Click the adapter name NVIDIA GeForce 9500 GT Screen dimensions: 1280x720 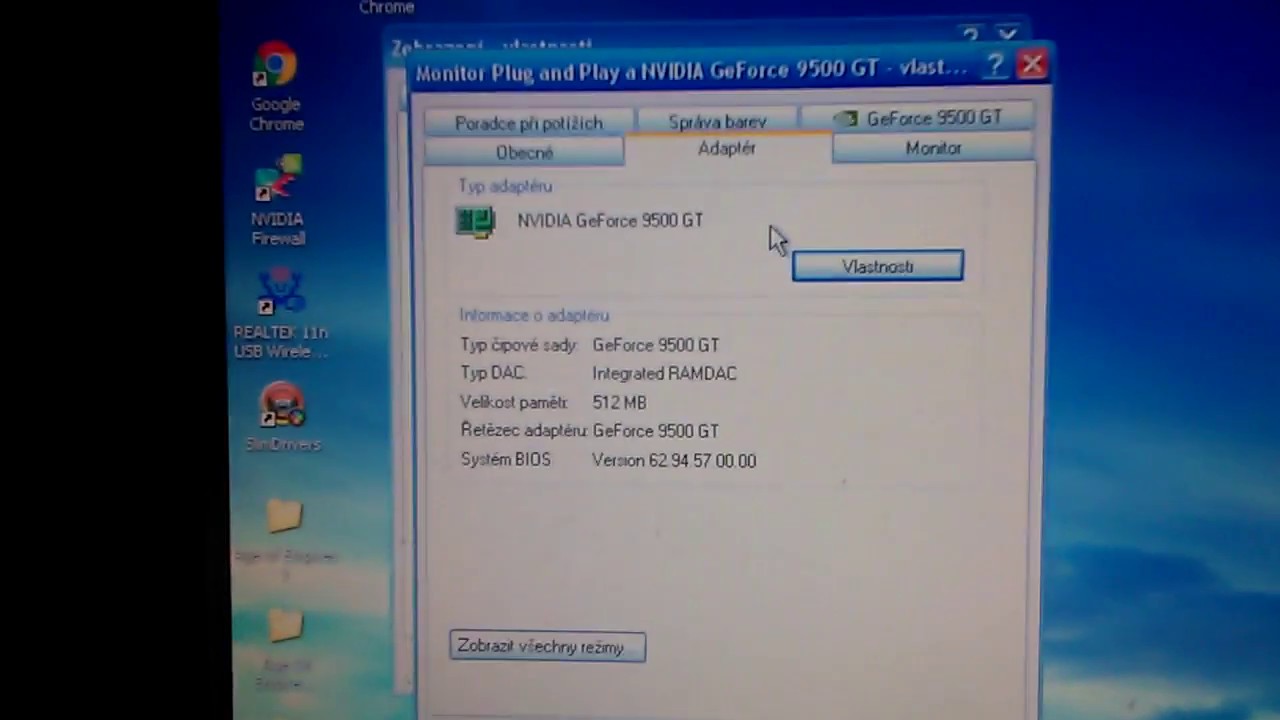(610, 220)
